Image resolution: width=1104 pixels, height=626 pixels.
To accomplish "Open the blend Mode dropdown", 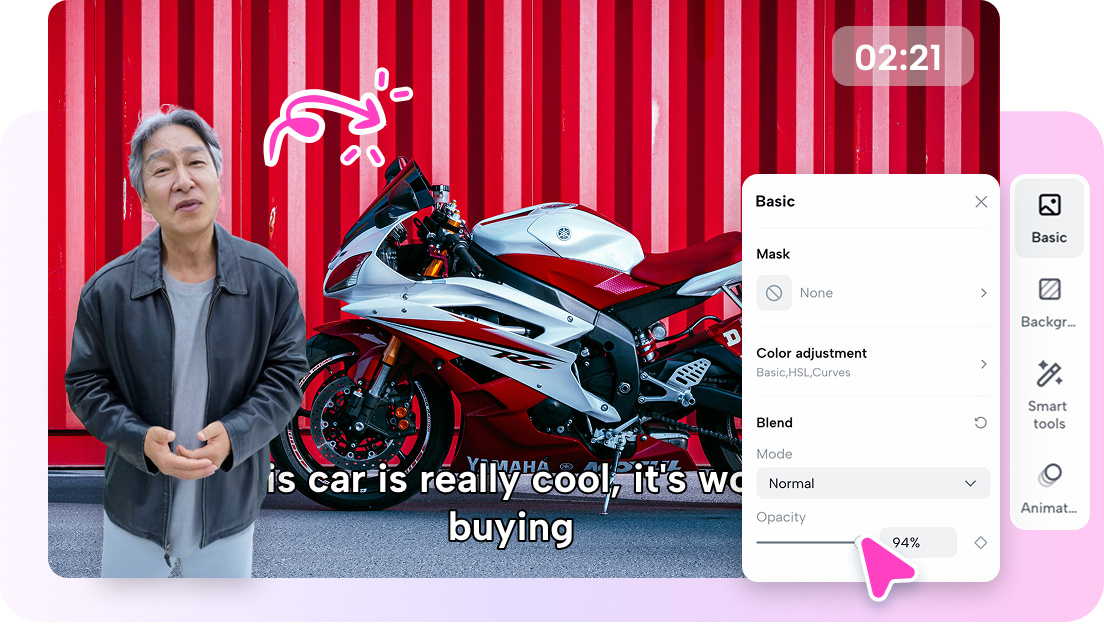I will coord(873,484).
